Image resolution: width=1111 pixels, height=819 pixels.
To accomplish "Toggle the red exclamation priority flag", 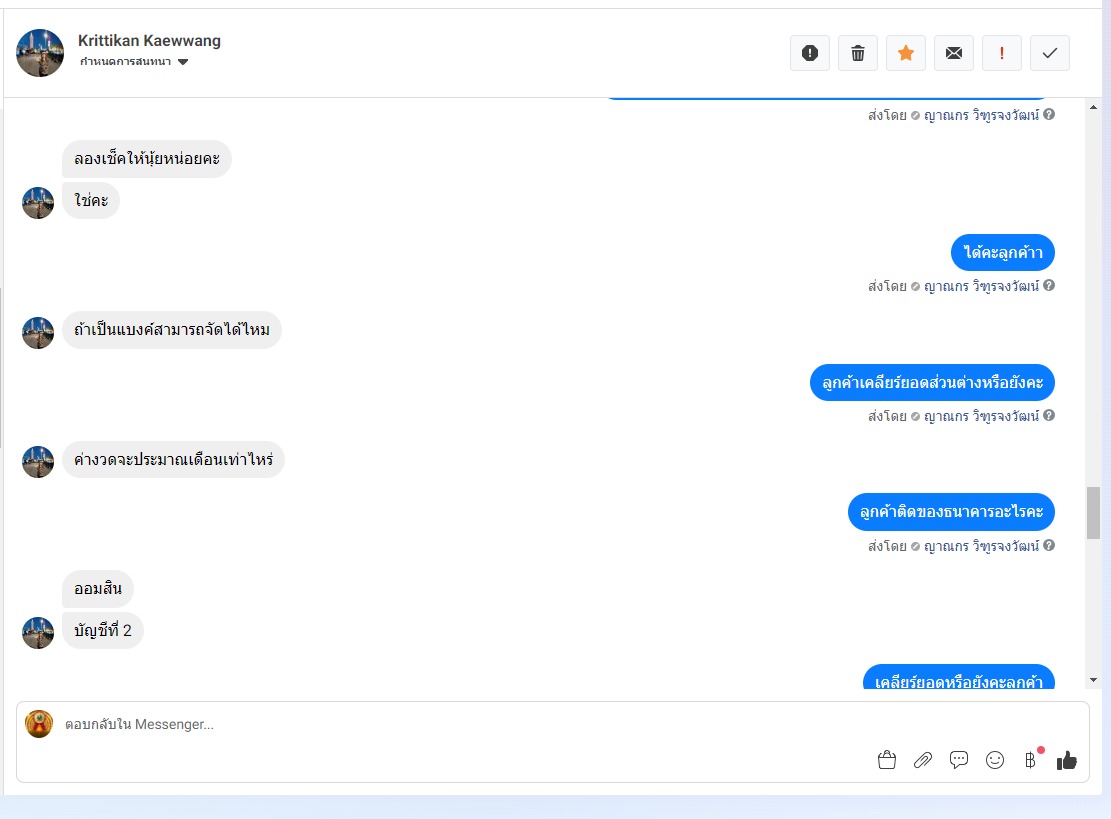I will coord(1002,53).
